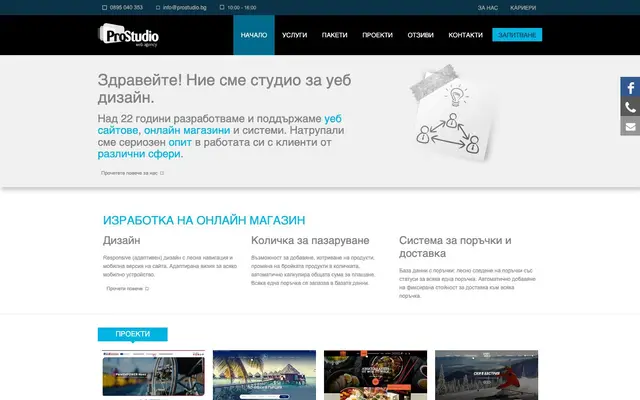640x400 pixels.
Task: Click the ИЗРАБОТКА НА ОНЛАЙН МАГАЗИН heading
Action: [x=204, y=220]
